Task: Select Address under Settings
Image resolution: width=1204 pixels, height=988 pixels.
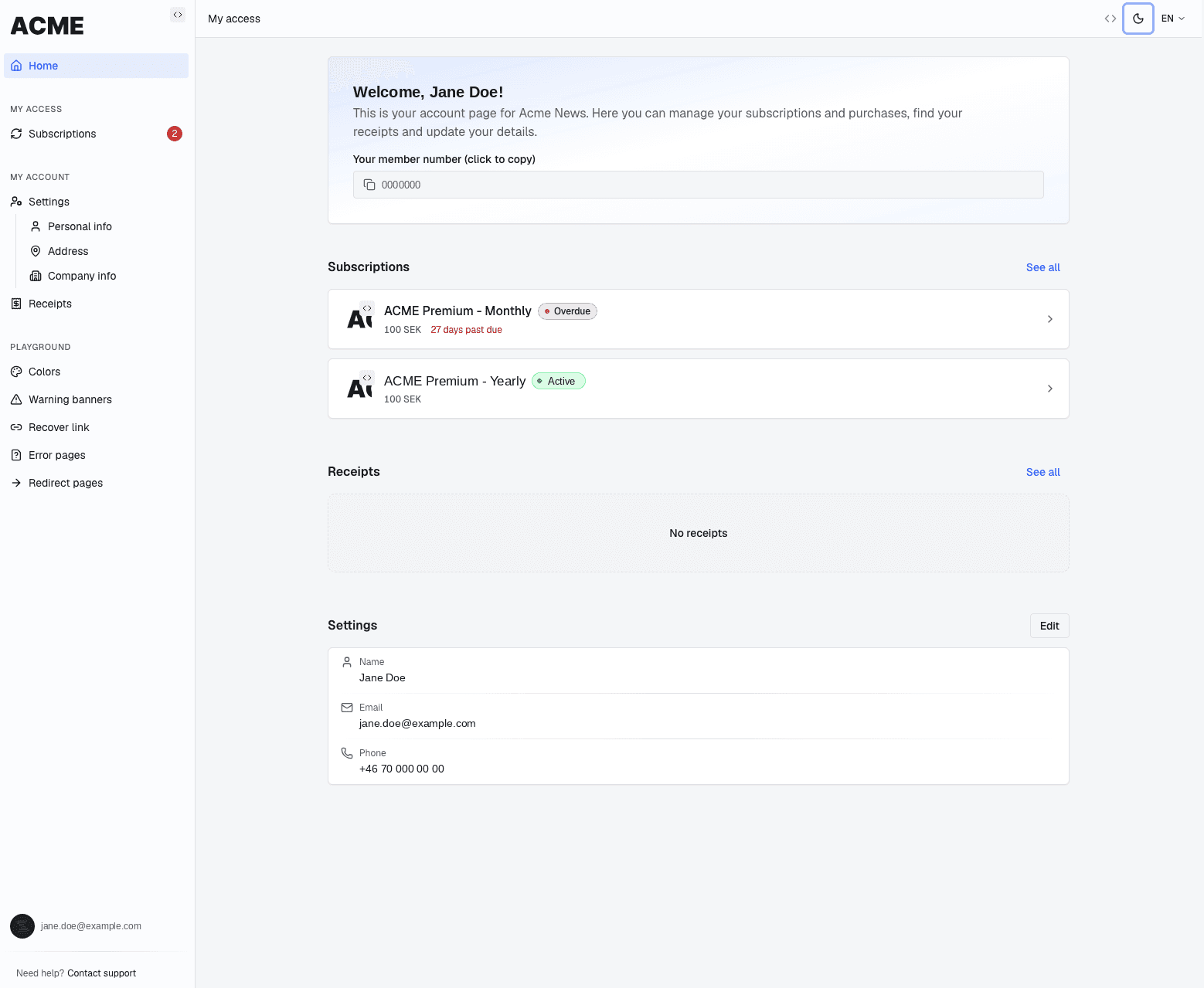Action: (105, 251)
